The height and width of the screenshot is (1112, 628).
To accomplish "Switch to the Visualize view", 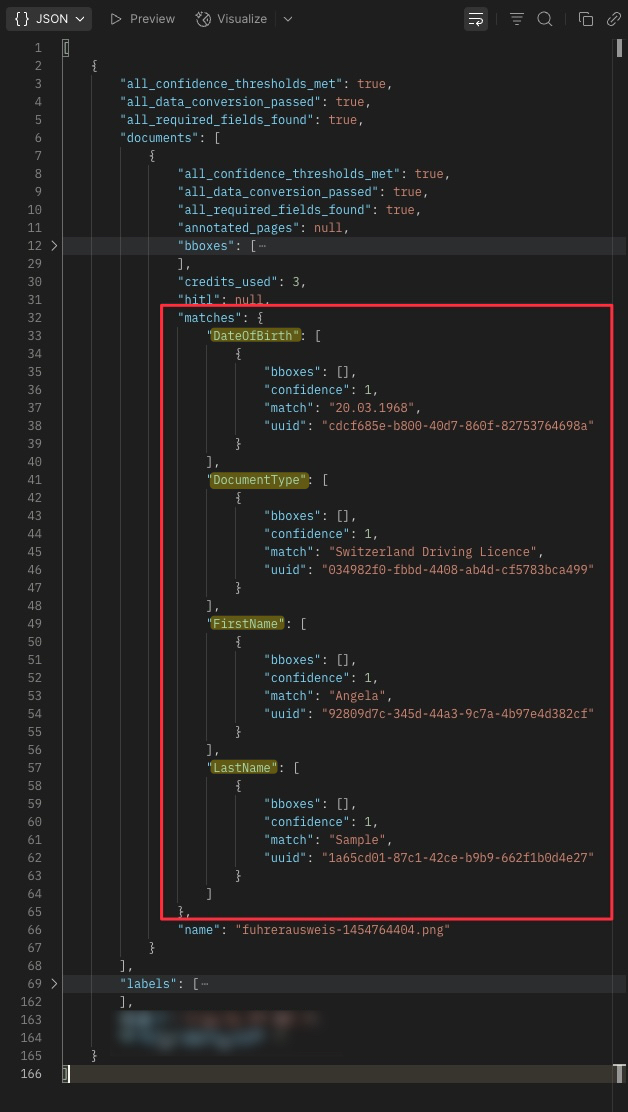I will (x=232, y=19).
